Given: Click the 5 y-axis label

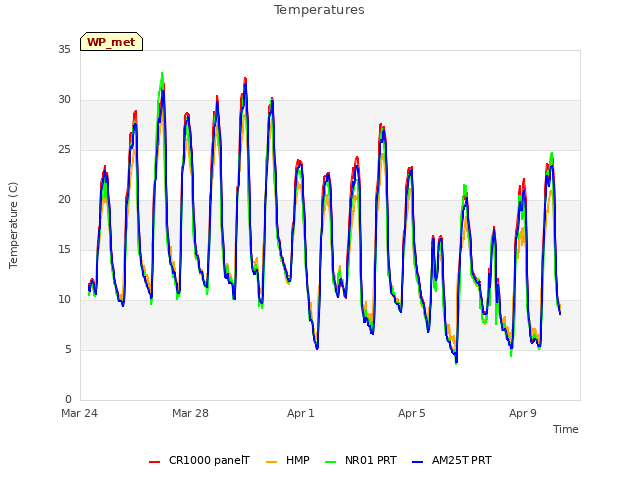Looking at the screenshot, I should (x=68, y=350).
